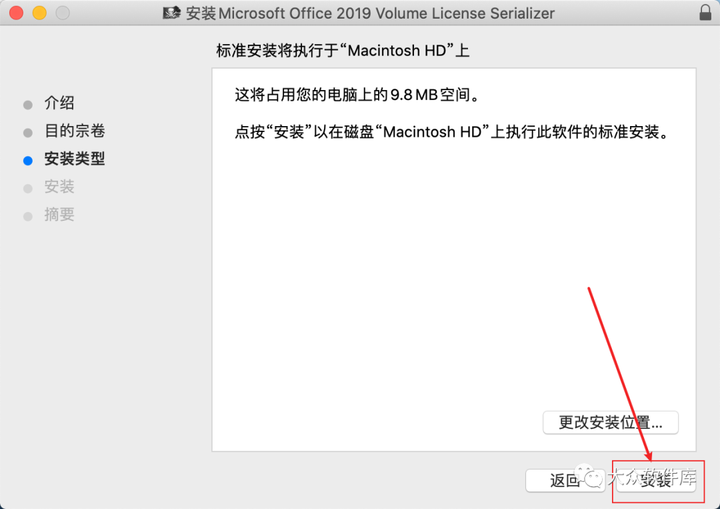Select the 安装类型 step in sidebar

coord(74,159)
